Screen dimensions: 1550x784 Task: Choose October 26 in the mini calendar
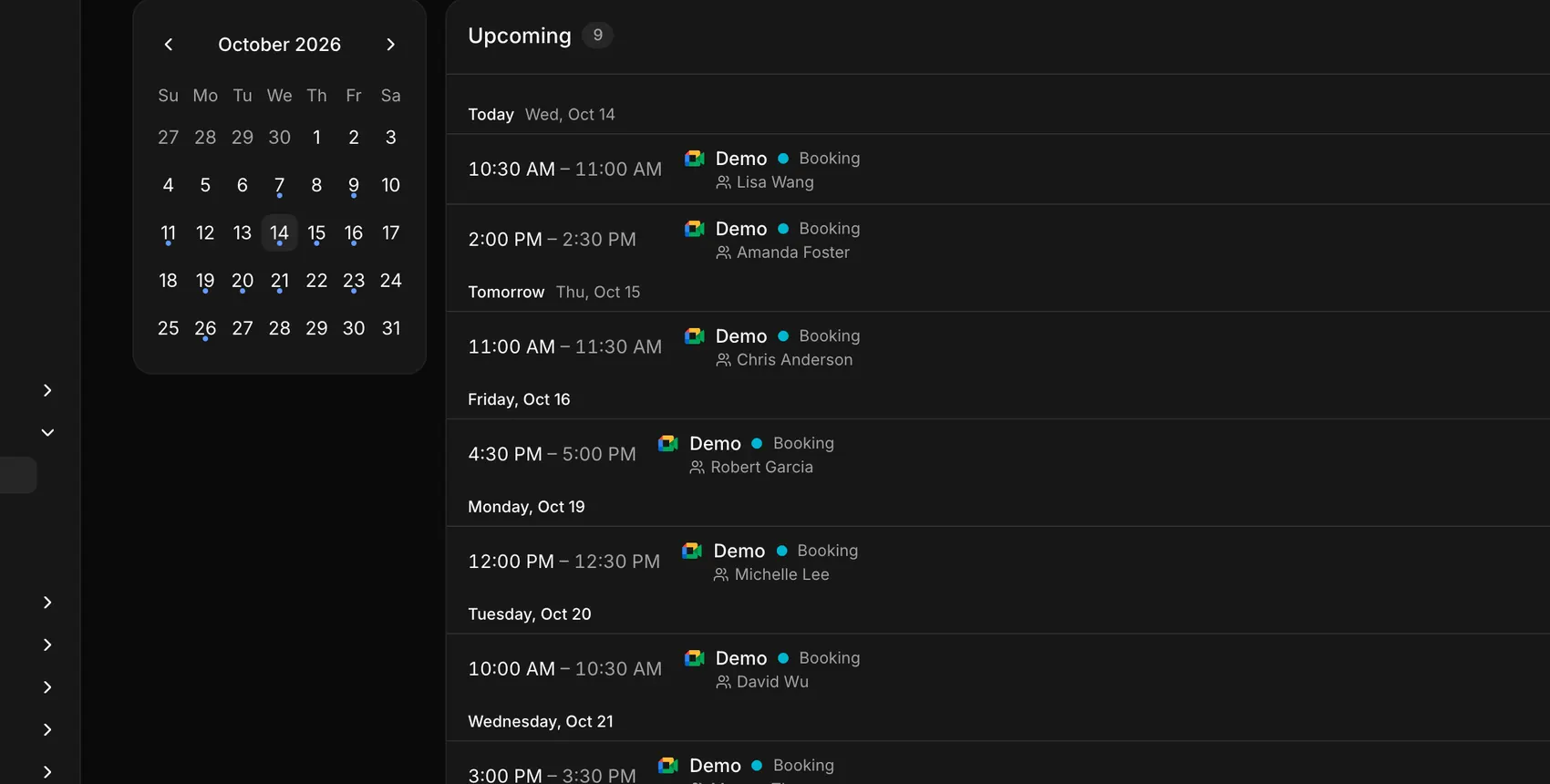point(205,328)
